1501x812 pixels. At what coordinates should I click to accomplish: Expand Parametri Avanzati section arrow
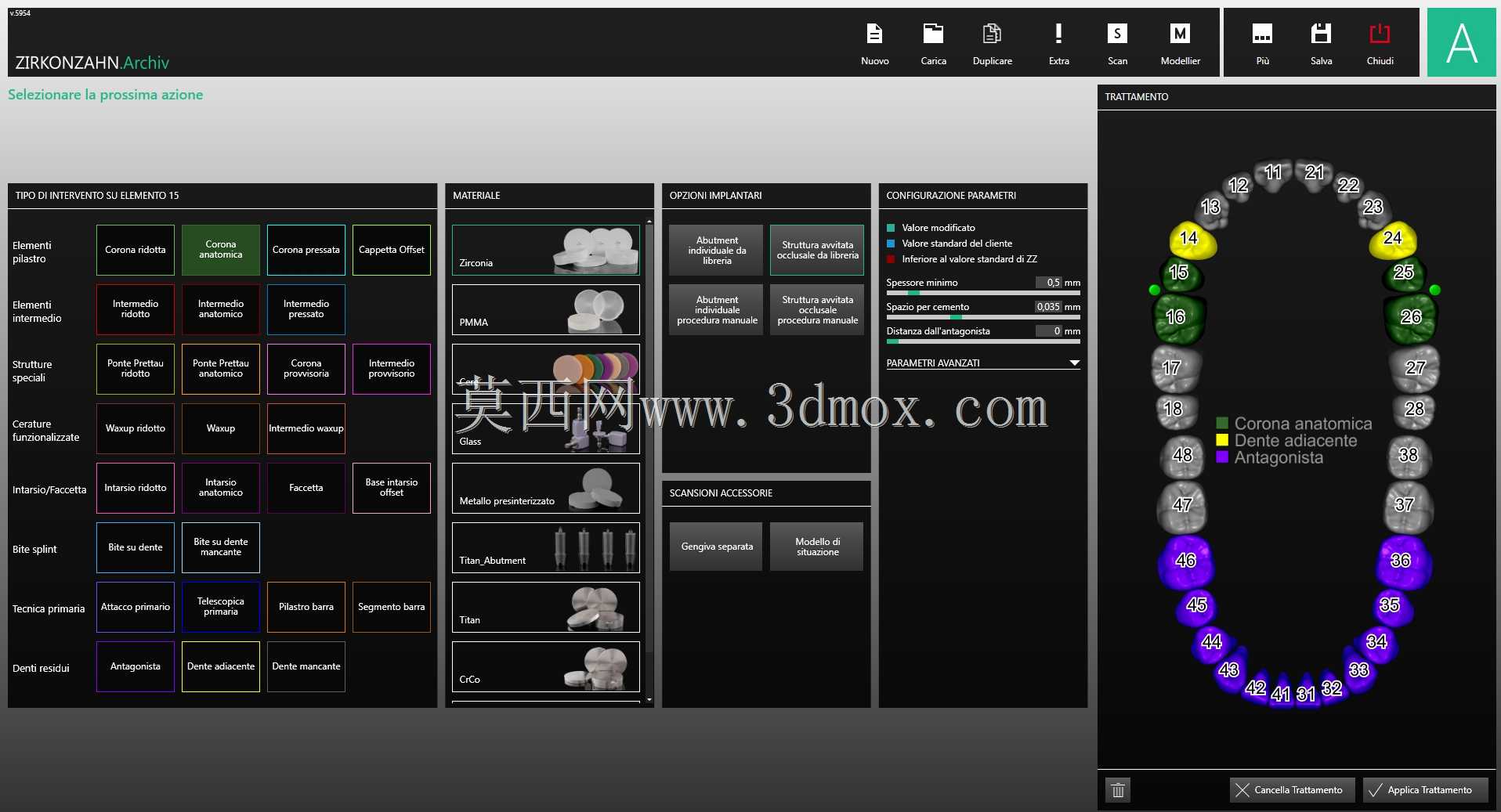click(x=1074, y=363)
